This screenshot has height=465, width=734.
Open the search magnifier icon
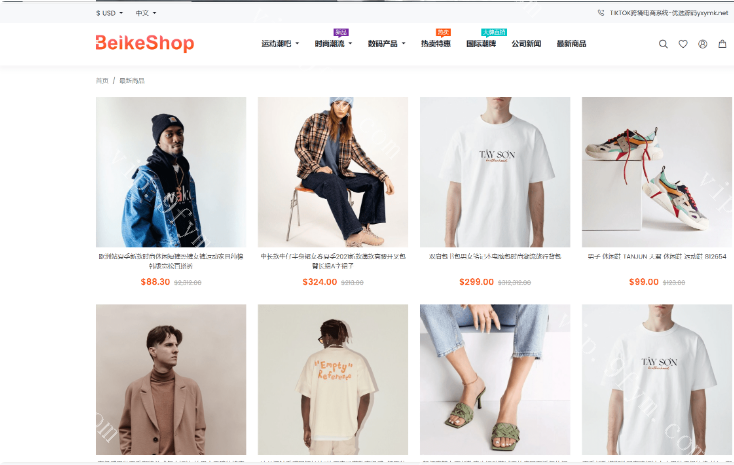pyautogui.click(x=663, y=44)
